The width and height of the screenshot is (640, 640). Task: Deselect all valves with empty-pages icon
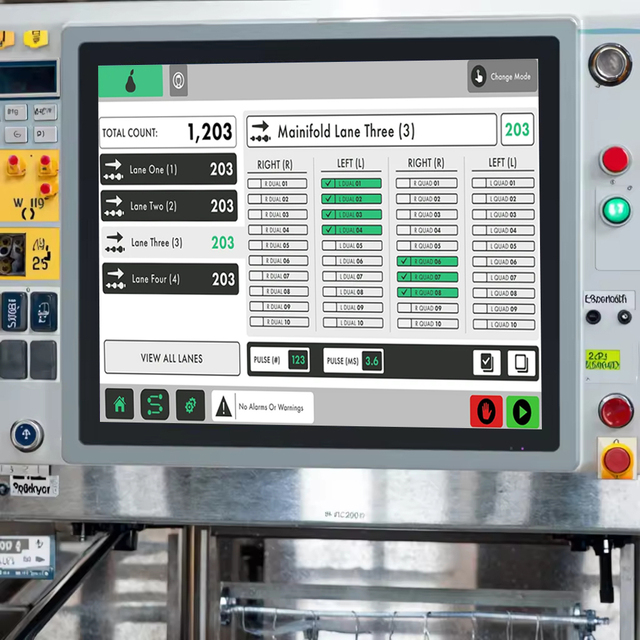click(521, 363)
